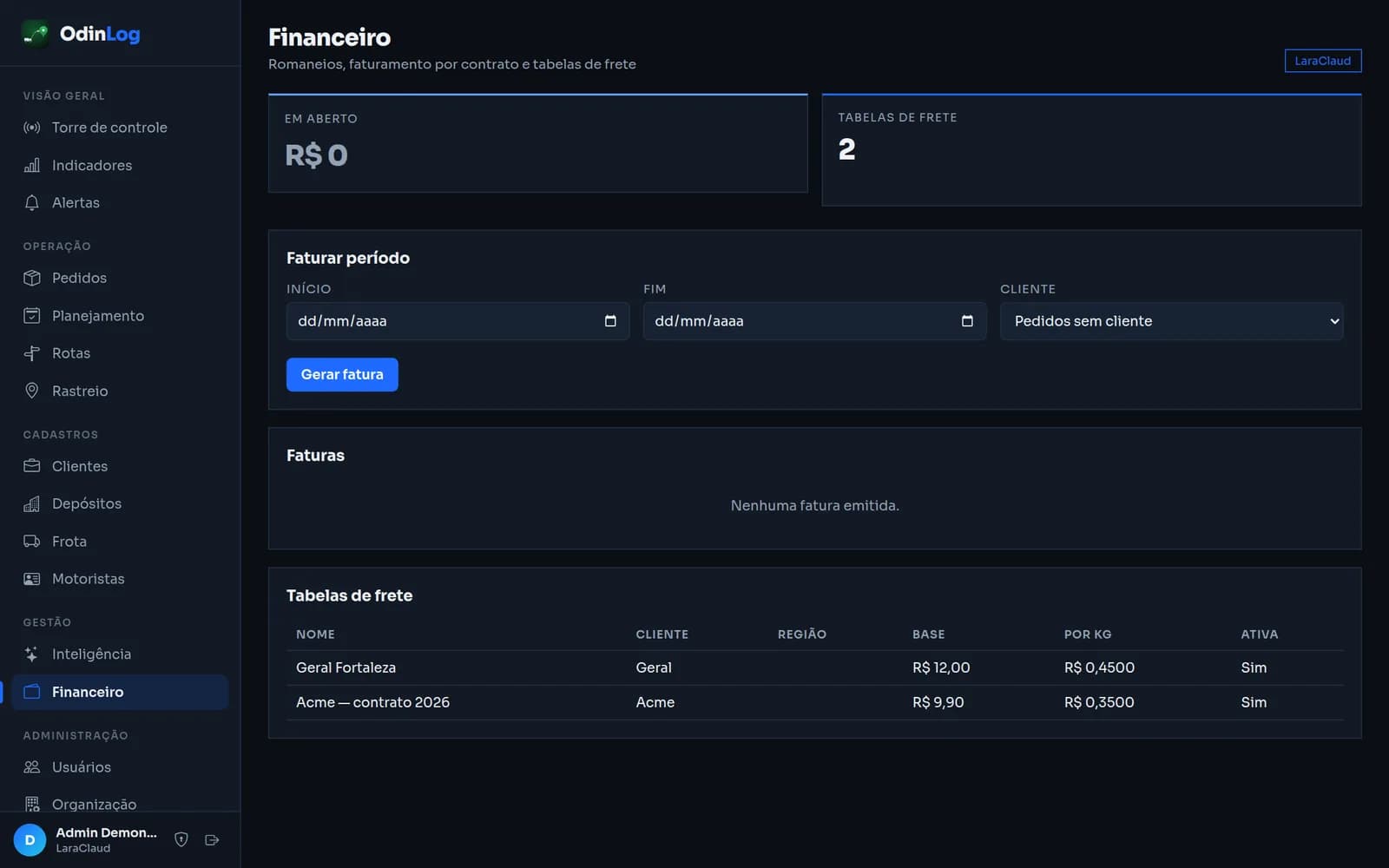Screen dimensions: 1389x868
Task: Click the Rastreio map pin icon
Action: [32, 391]
